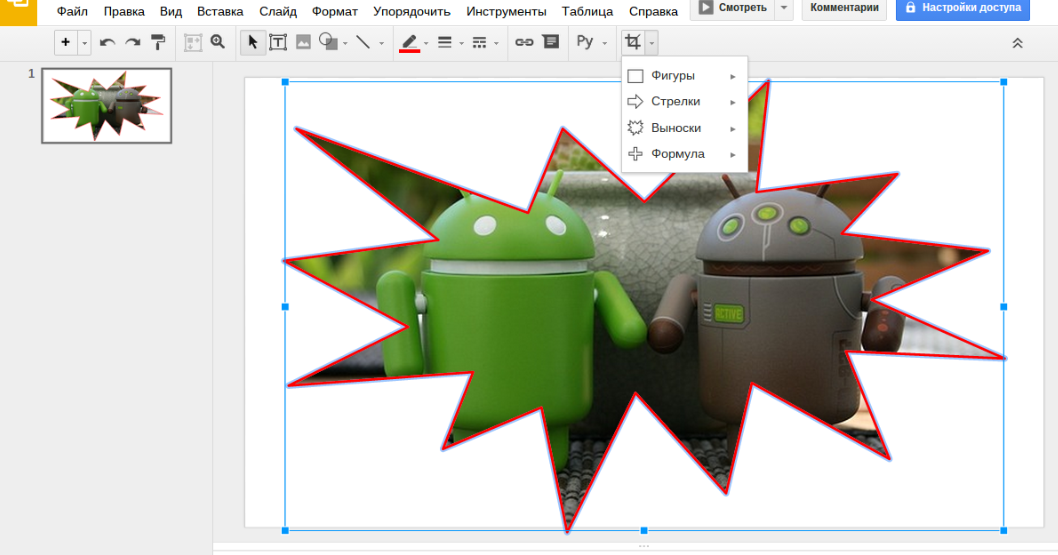The height and width of the screenshot is (555, 1058).
Task: Click the shape insert tool icon
Action: click(x=328, y=42)
